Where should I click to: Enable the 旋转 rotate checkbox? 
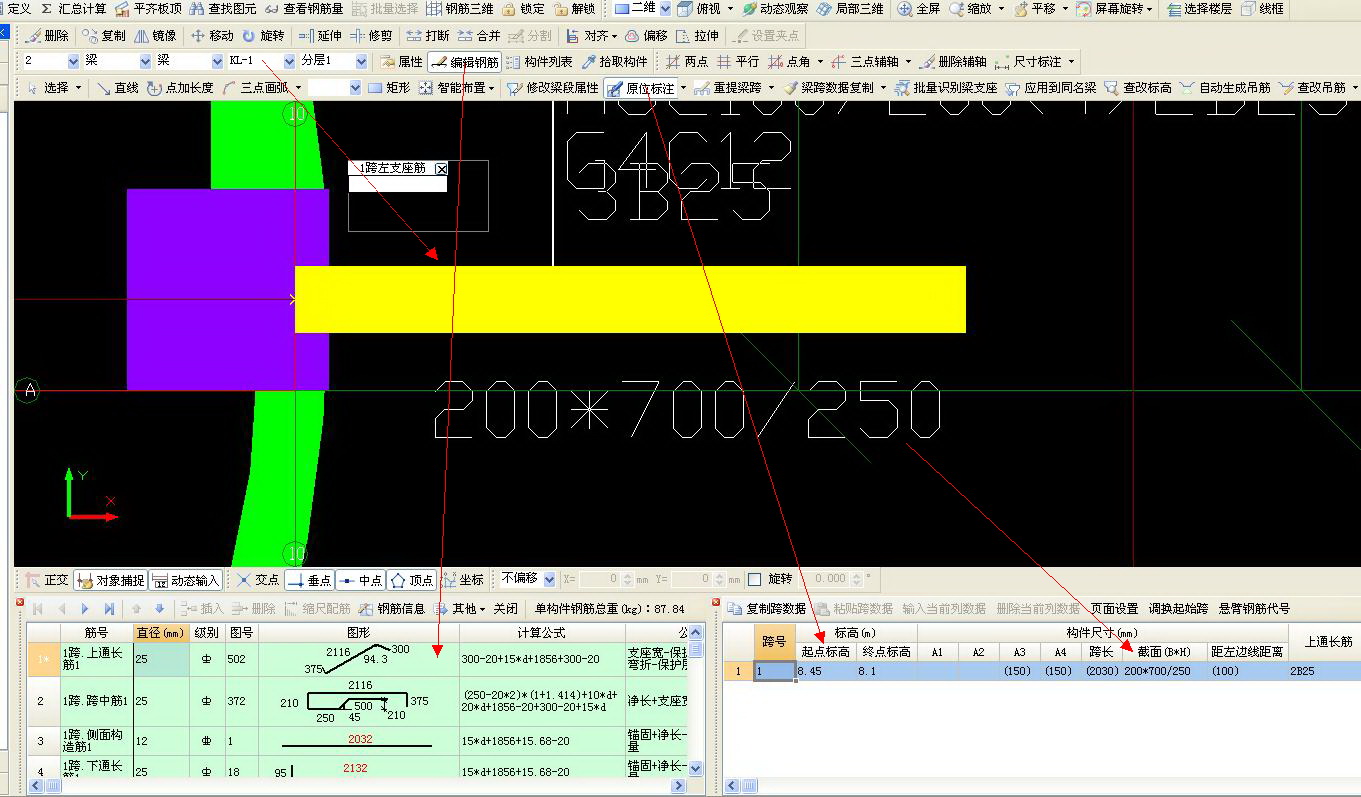[x=754, y=579]
